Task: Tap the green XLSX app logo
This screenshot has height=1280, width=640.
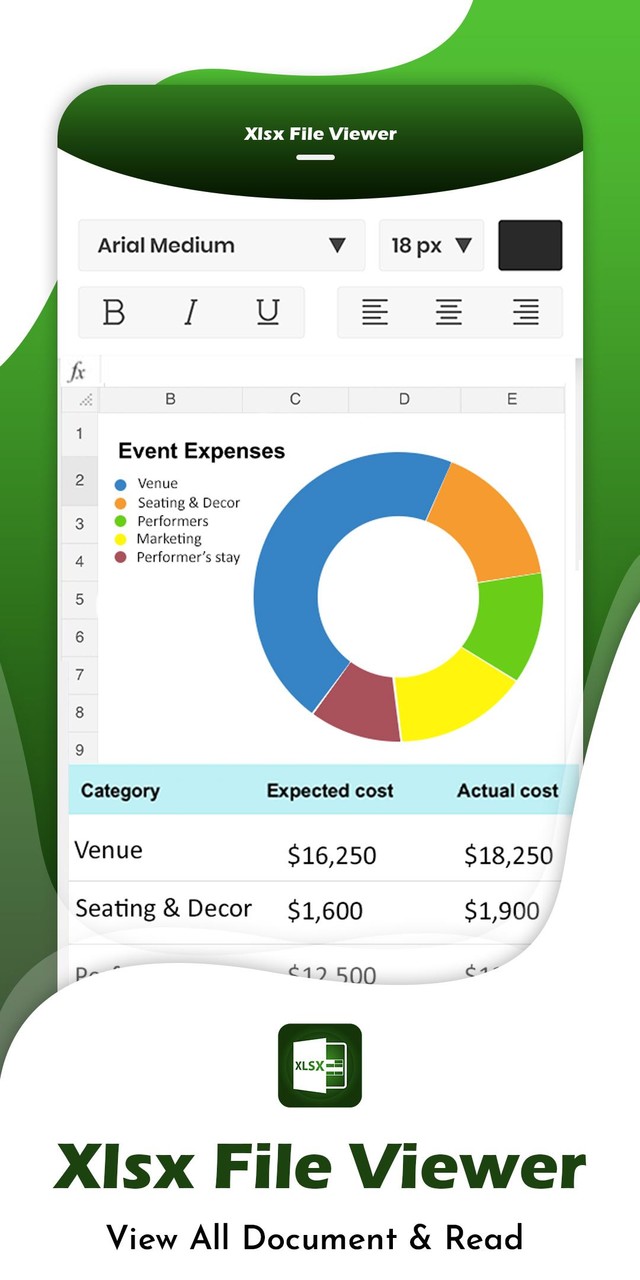Action: 320,1065
